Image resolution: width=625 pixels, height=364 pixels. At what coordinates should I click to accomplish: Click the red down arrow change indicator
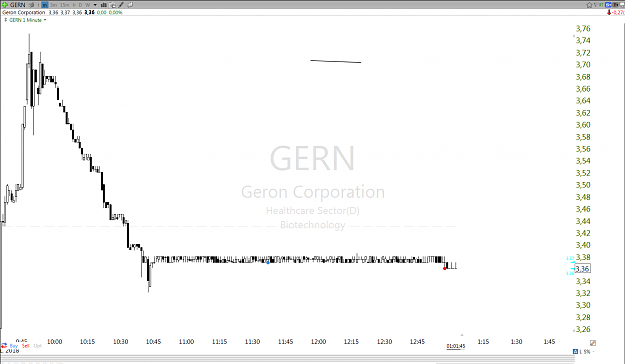[x=609, y=12]
